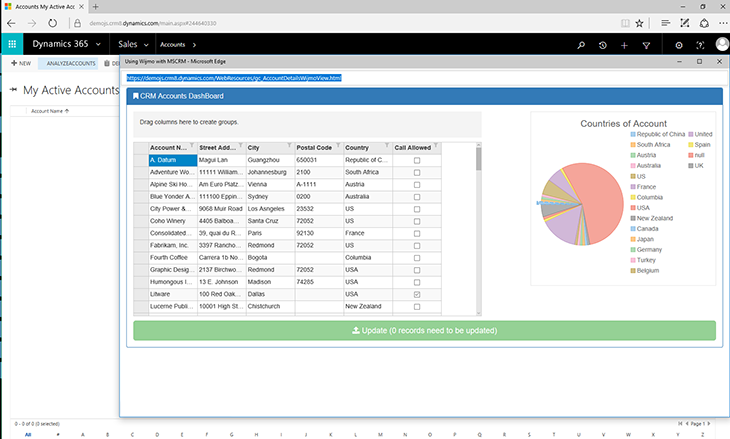Image resolution: width=730 pixels, height=439 pixels.
Task: Click South Africa legend swatch
Action: 633,145
